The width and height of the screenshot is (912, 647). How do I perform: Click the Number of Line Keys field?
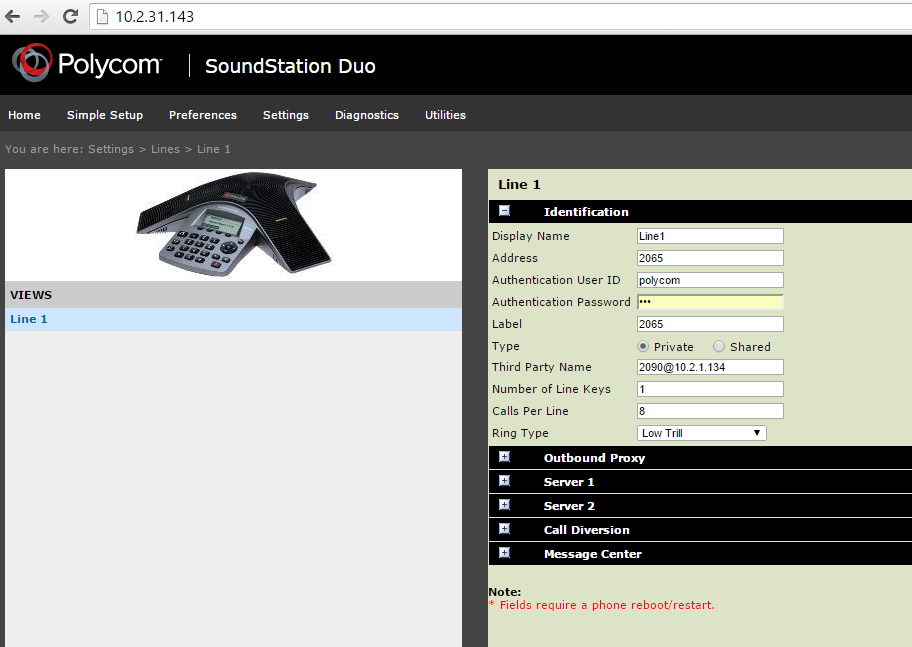tap(710, 389)
